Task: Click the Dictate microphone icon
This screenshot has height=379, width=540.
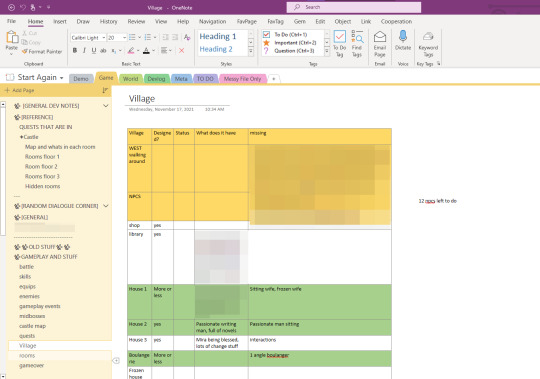Action: pyautogui.click(x=403, y=36)
